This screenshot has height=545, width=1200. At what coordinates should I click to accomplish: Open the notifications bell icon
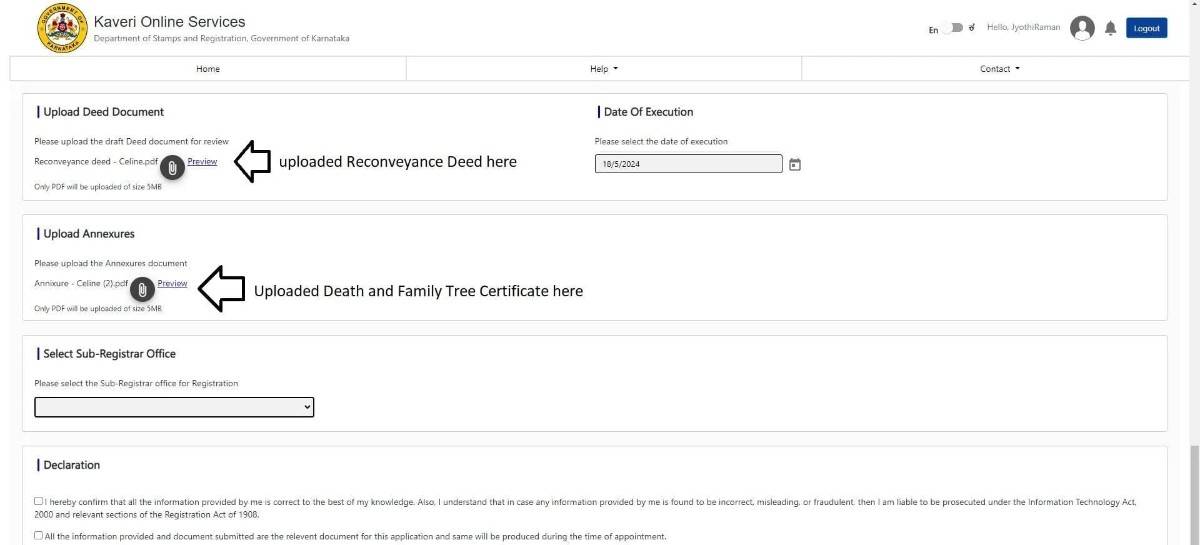[x=1110, y=28]
